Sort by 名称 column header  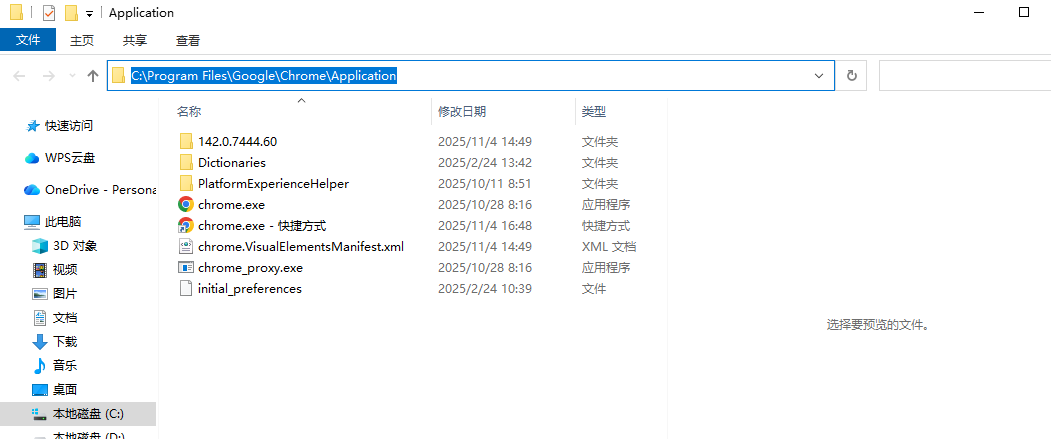(x=189, y=112)
